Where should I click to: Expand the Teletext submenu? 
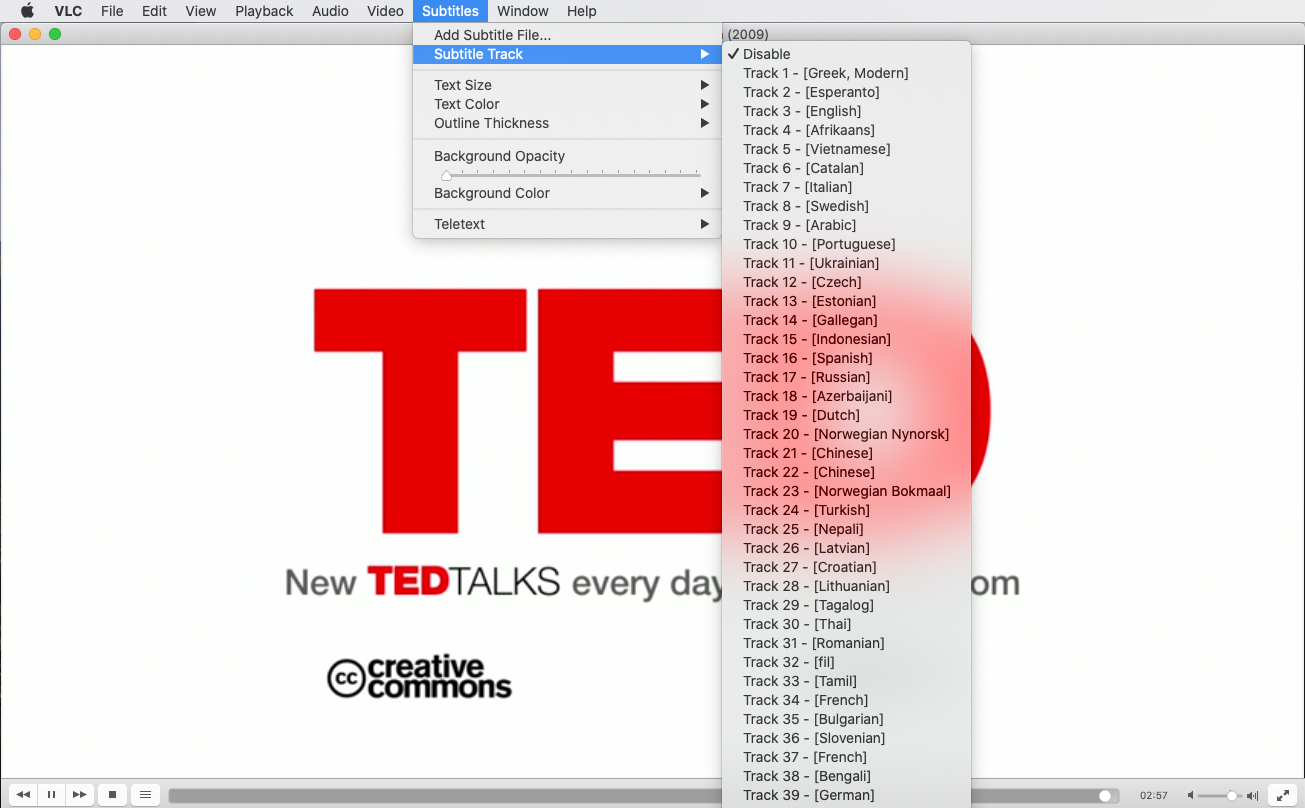567,224
